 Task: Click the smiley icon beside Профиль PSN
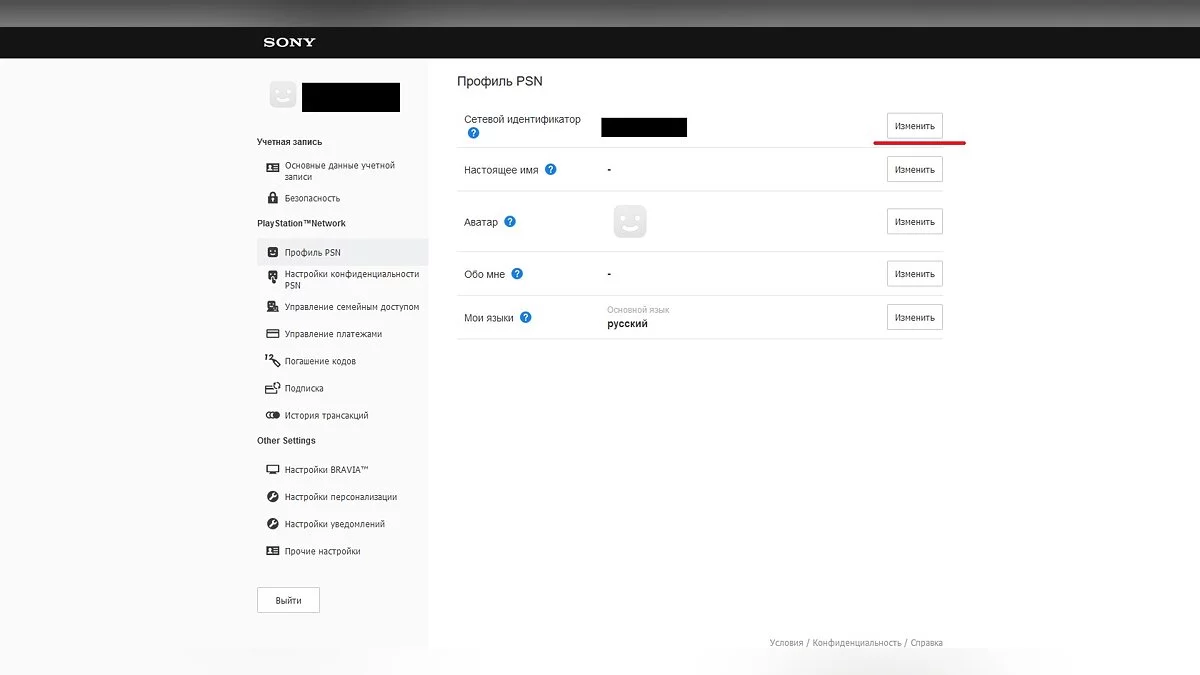tap(272, 252)
